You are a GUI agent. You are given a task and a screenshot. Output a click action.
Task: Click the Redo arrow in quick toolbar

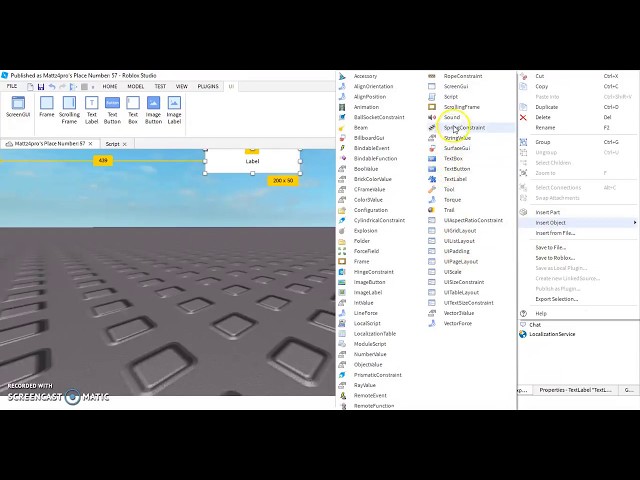(x=62, y=87)
